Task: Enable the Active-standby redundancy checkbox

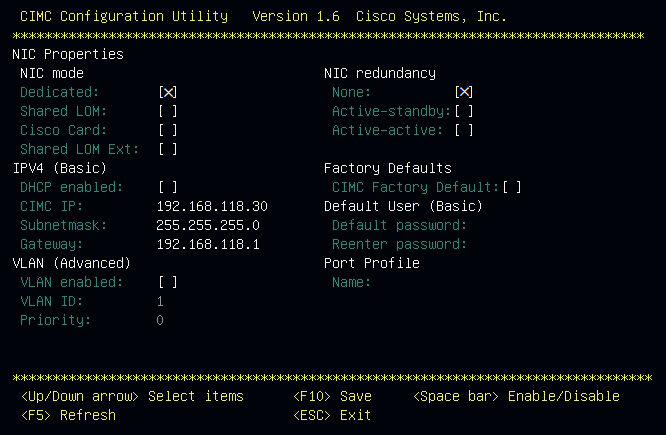Action: 464,111
